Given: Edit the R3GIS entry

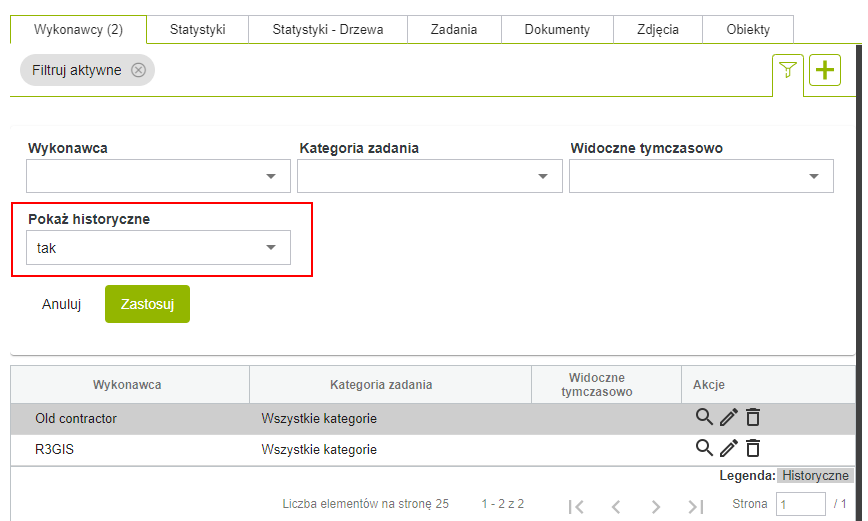Looking at the screenshot, I should [728, 448].
